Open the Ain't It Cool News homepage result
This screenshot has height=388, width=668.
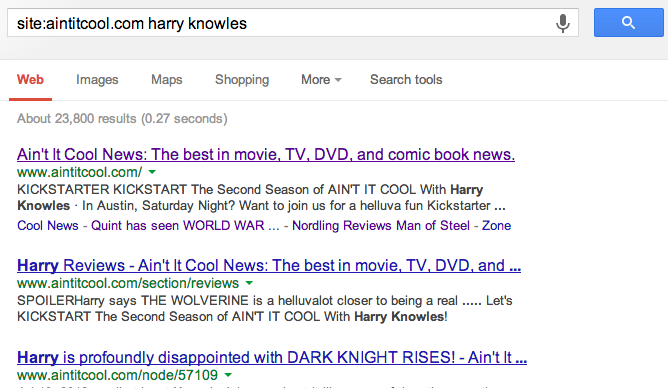(x=266, y=154)
